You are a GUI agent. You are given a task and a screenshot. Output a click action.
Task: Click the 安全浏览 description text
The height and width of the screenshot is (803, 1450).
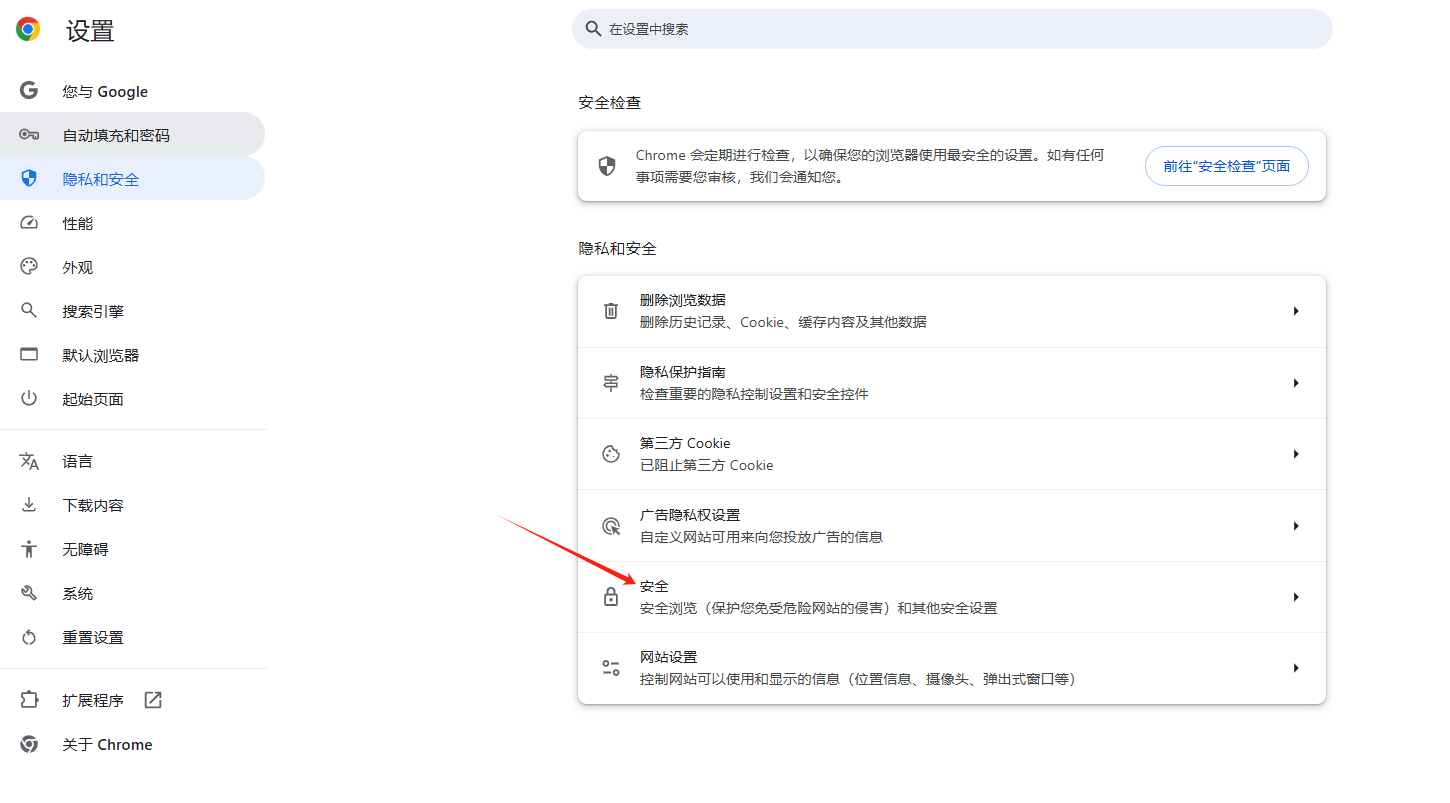(819, 608)
